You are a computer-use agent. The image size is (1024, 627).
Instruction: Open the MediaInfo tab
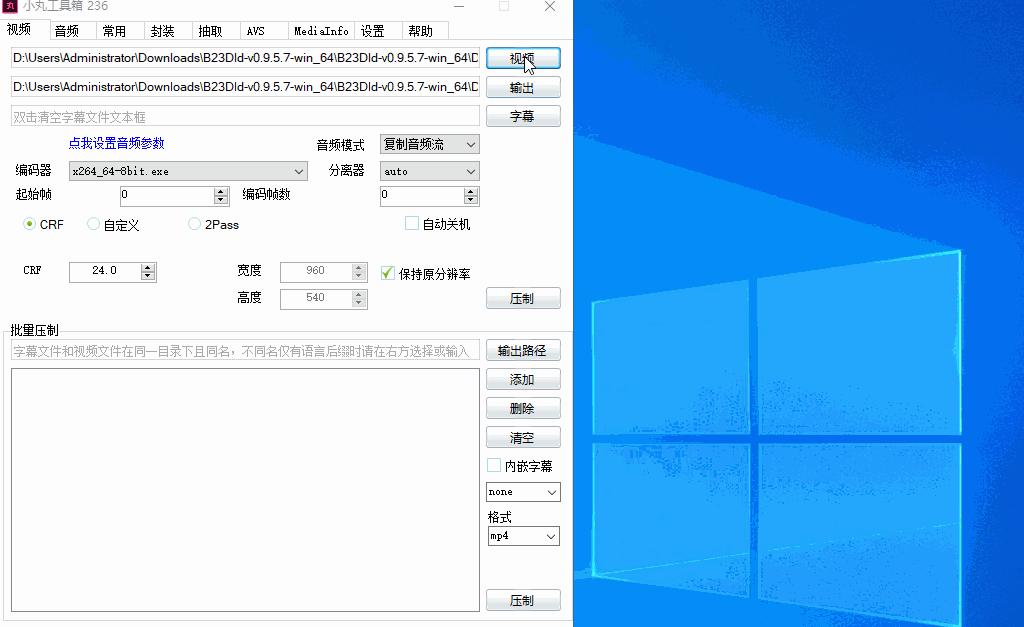coord(320,30)
